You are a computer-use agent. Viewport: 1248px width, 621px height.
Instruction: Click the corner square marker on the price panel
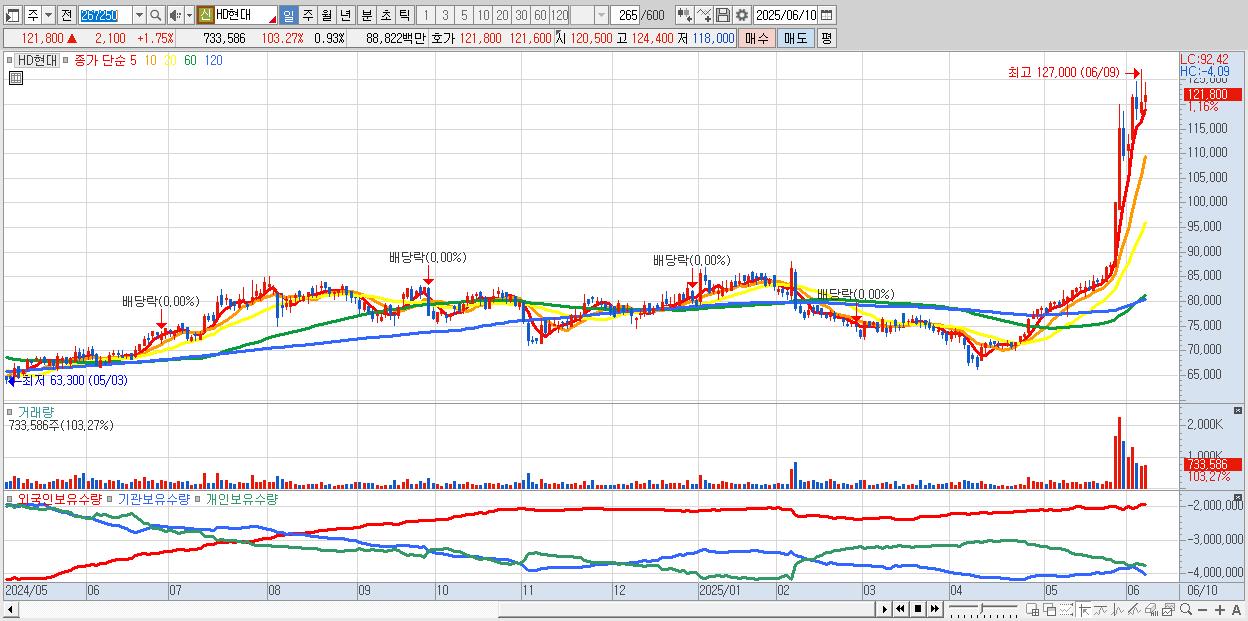click(10, 60)
